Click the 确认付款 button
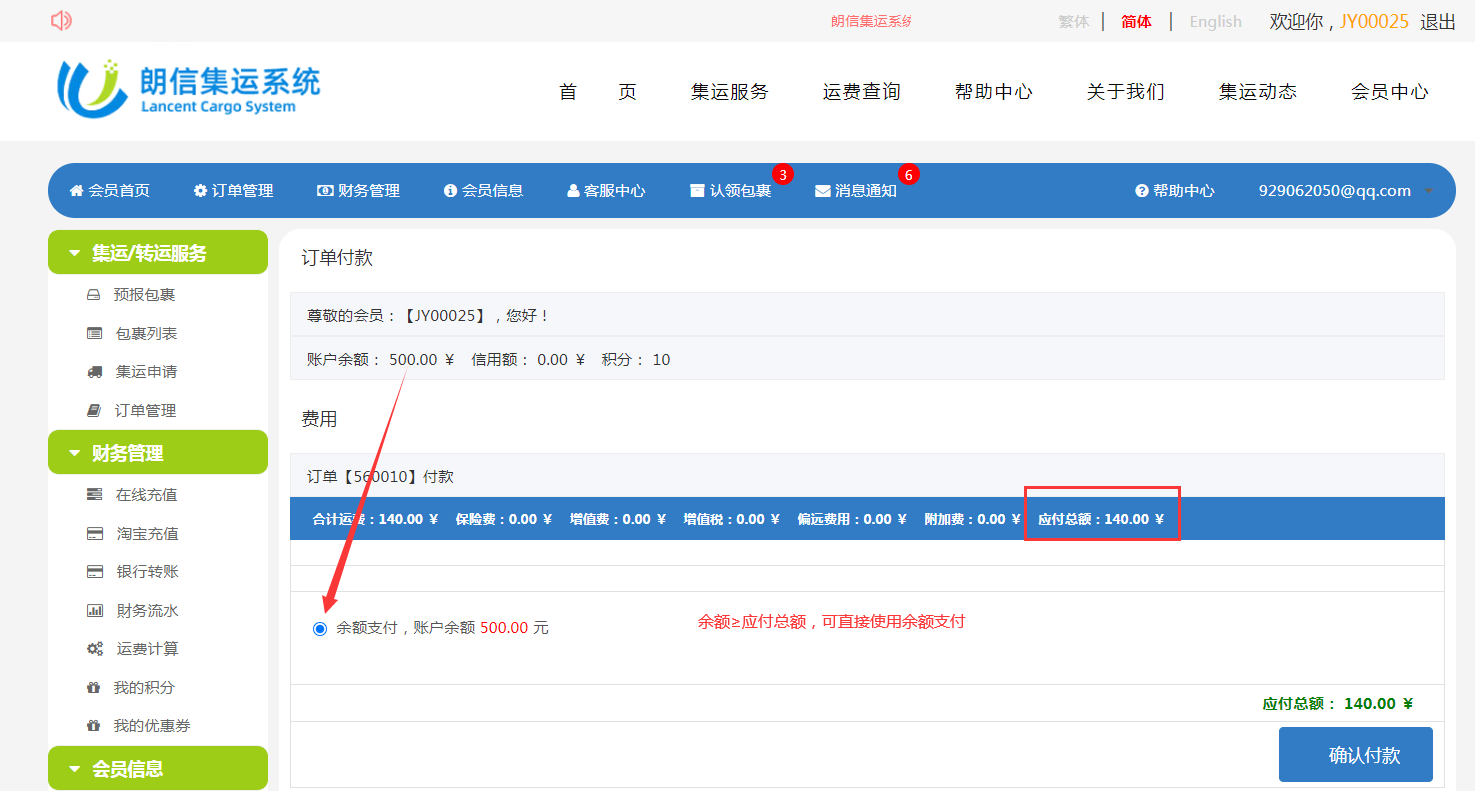This screenshot has width=1475, height=791. (x=1355, y=755)
